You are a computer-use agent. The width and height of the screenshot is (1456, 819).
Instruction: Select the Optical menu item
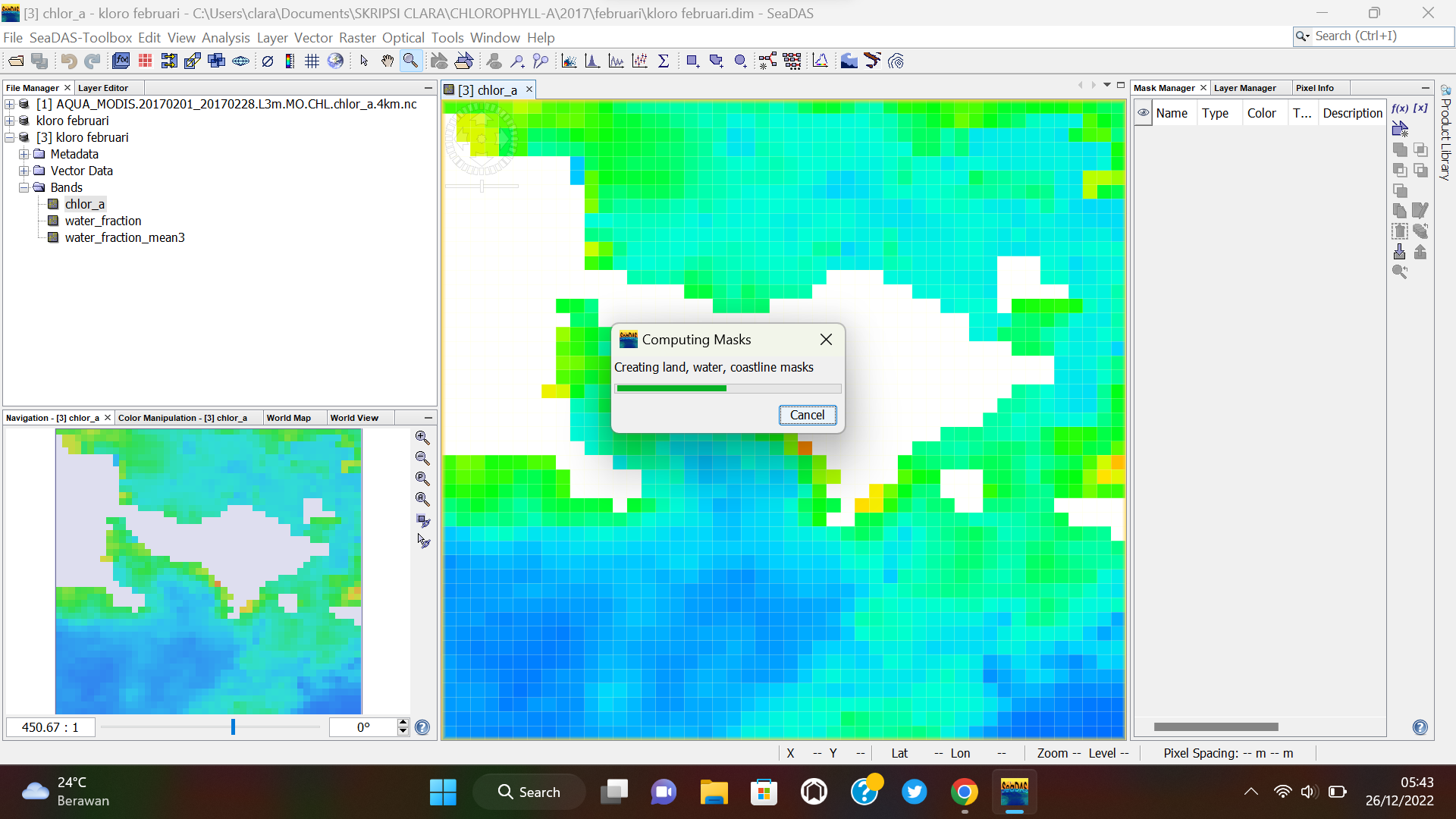403,37
